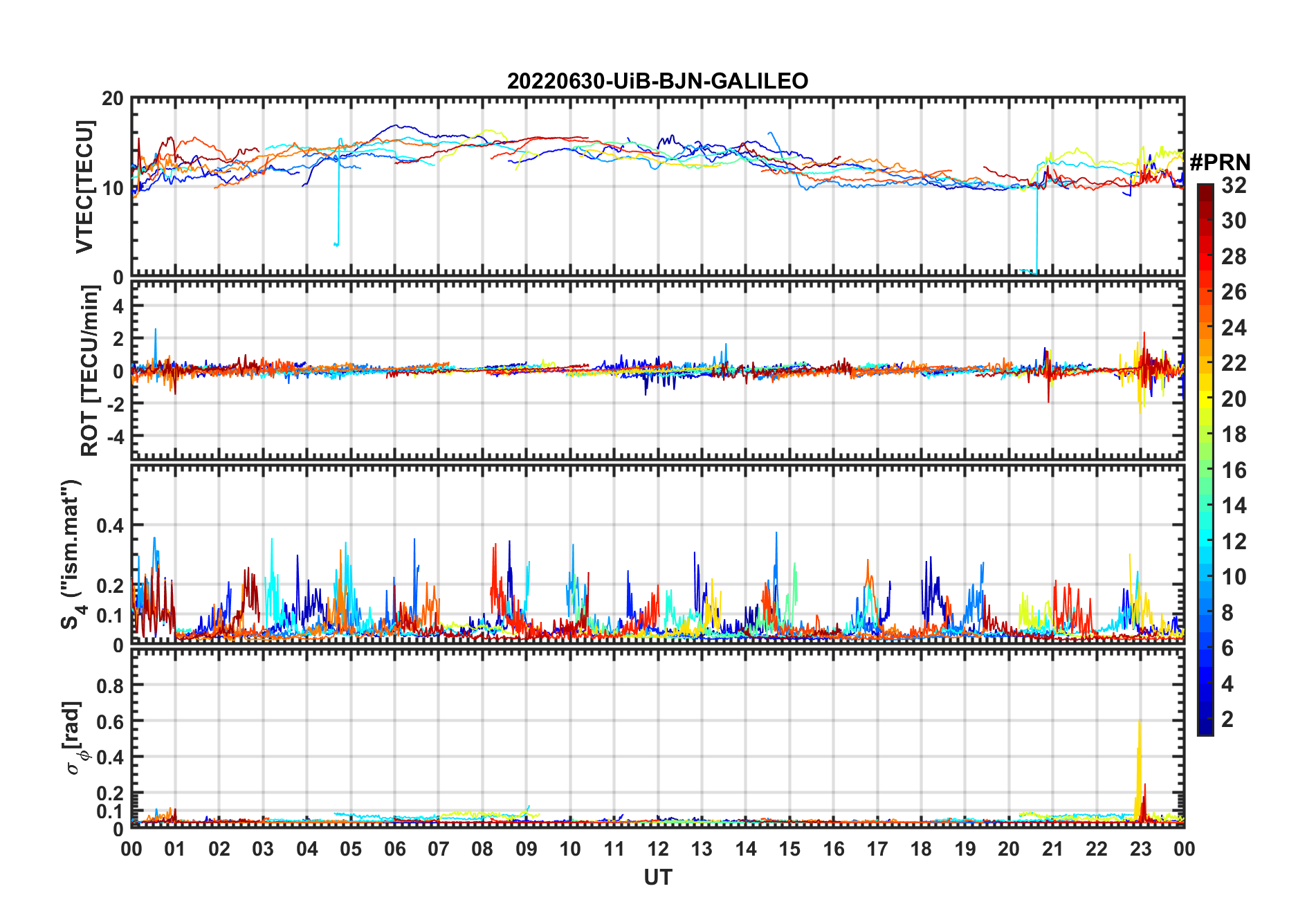Click colorbar tick label 12
Image resolution: width=1316 pixels, height=920 pixels.
coord(1234,542)
